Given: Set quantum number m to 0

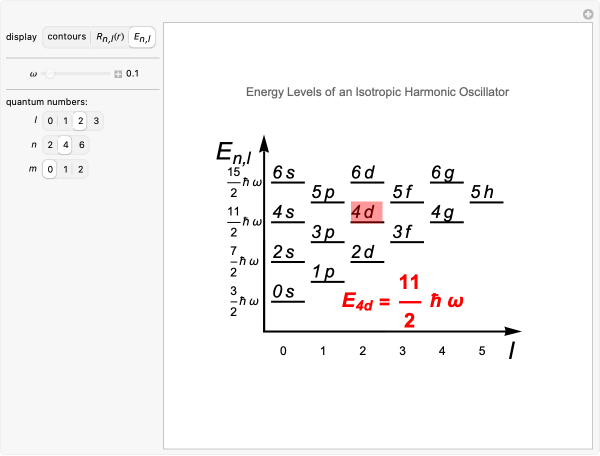Looking at the screenshot, I should tap(50, 169).
